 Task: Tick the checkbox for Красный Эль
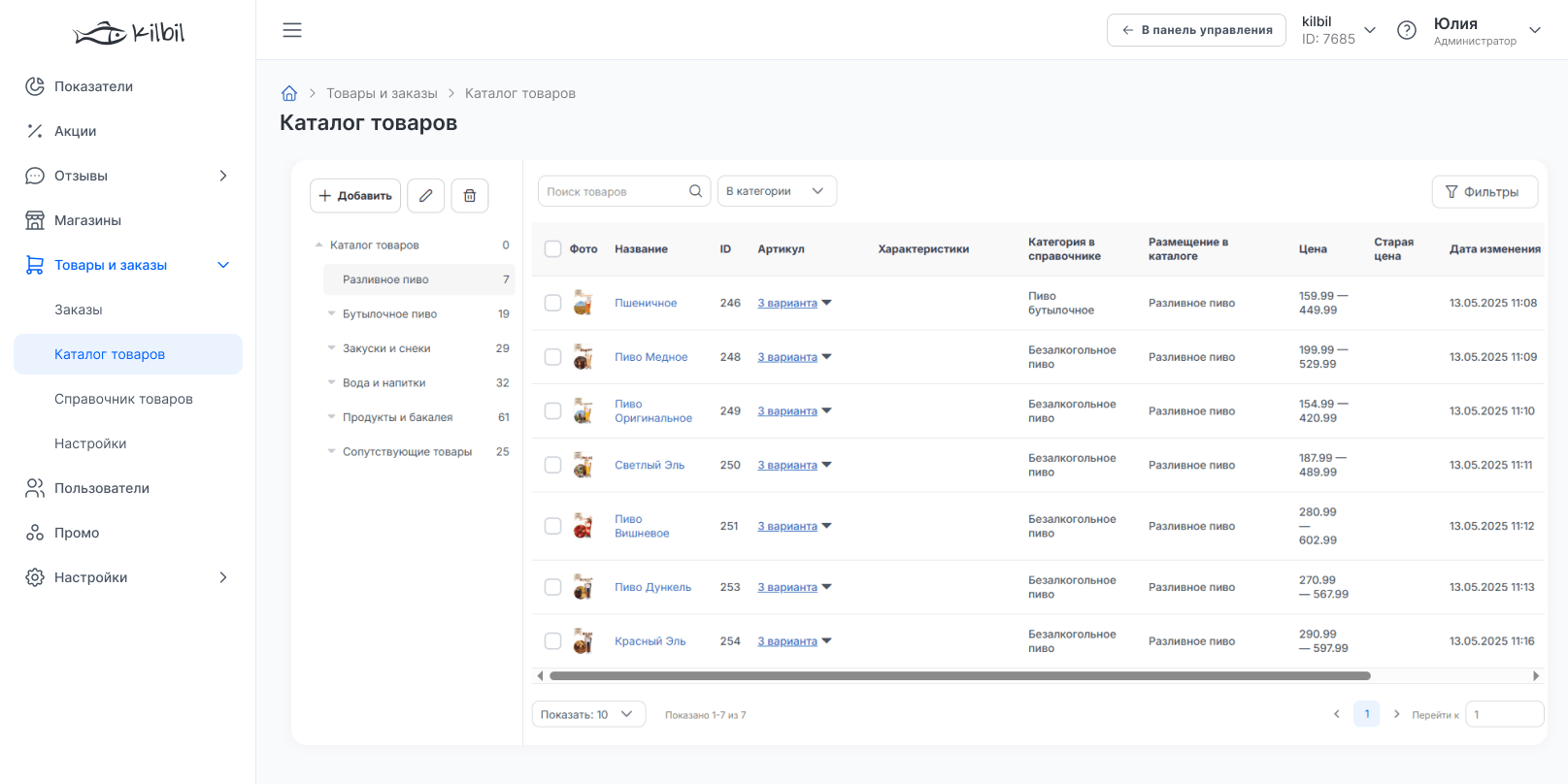click(x=553, y=641)
